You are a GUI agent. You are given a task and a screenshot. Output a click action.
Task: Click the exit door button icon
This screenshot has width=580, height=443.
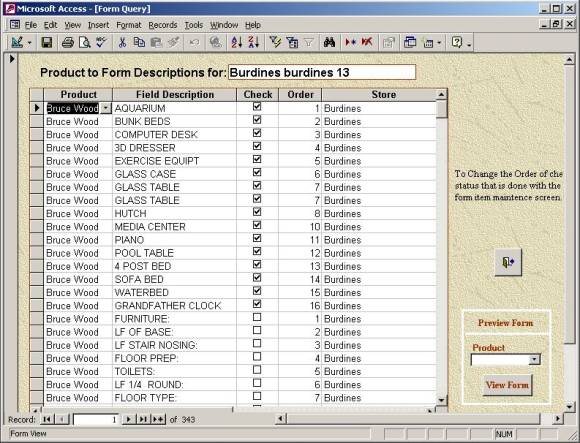pos(508,263)
